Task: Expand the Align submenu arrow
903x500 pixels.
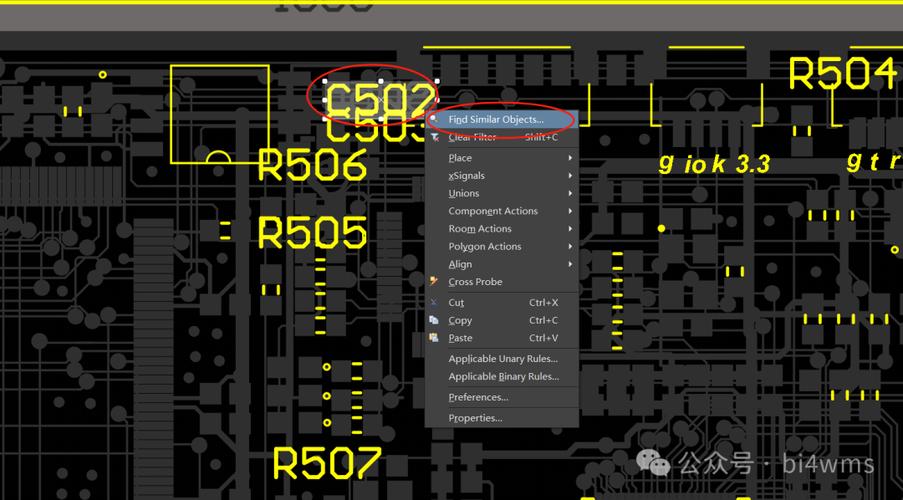Action: click(x=570, y=264)
